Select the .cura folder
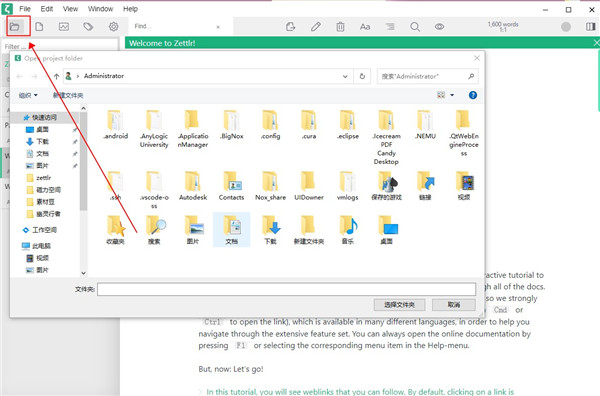The width and height of the screenshot is (600, 396). (309, 125)
